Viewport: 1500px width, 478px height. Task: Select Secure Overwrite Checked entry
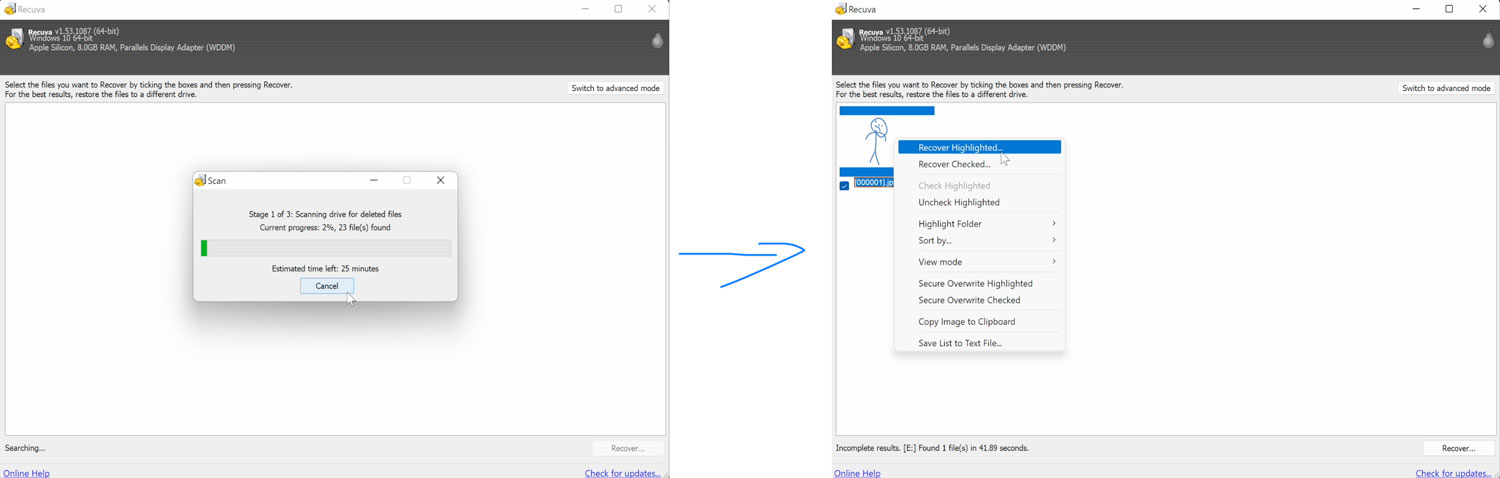click(x=979, y=300)
